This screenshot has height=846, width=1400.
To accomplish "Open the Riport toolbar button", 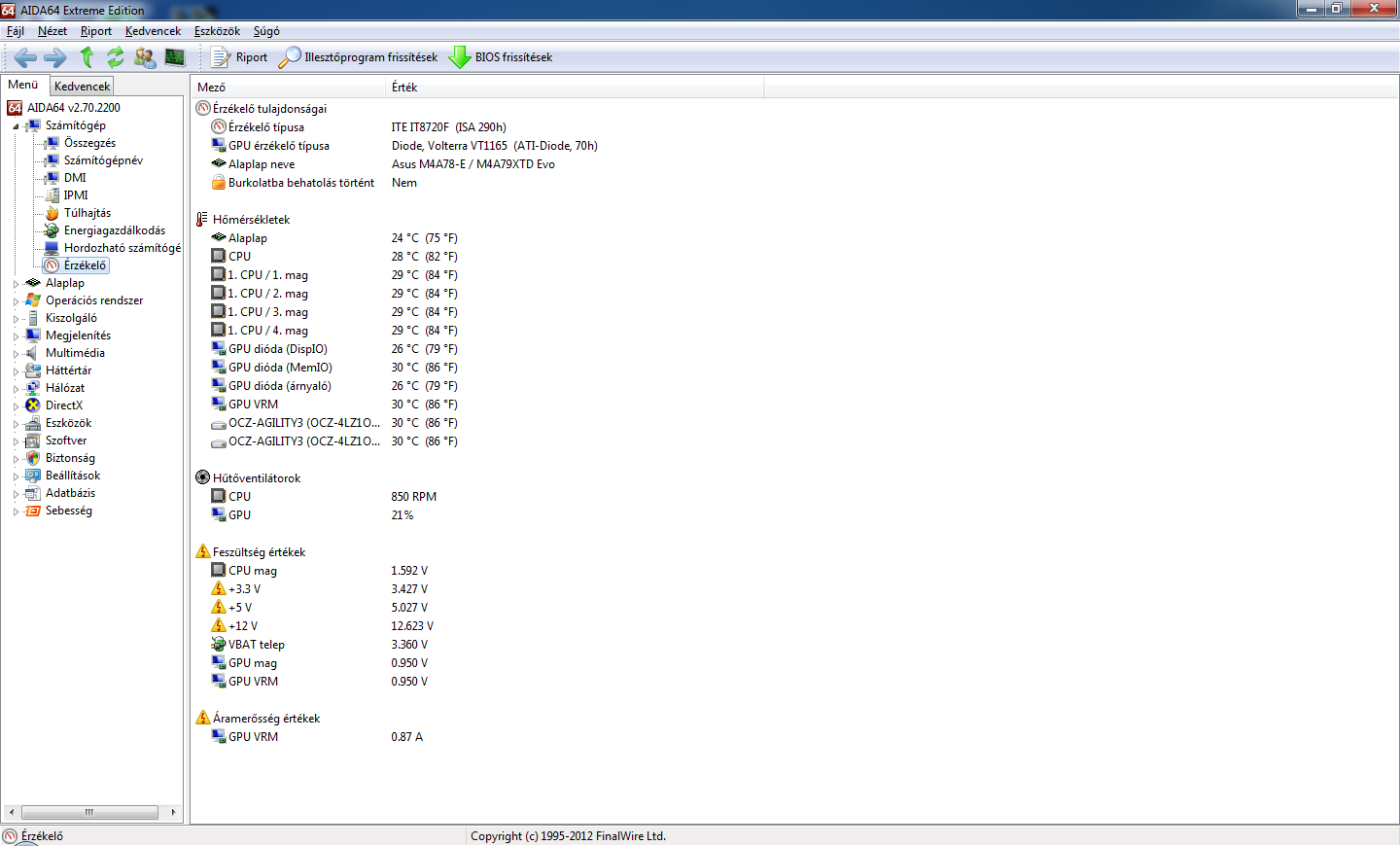I will [x=239, y=57].
